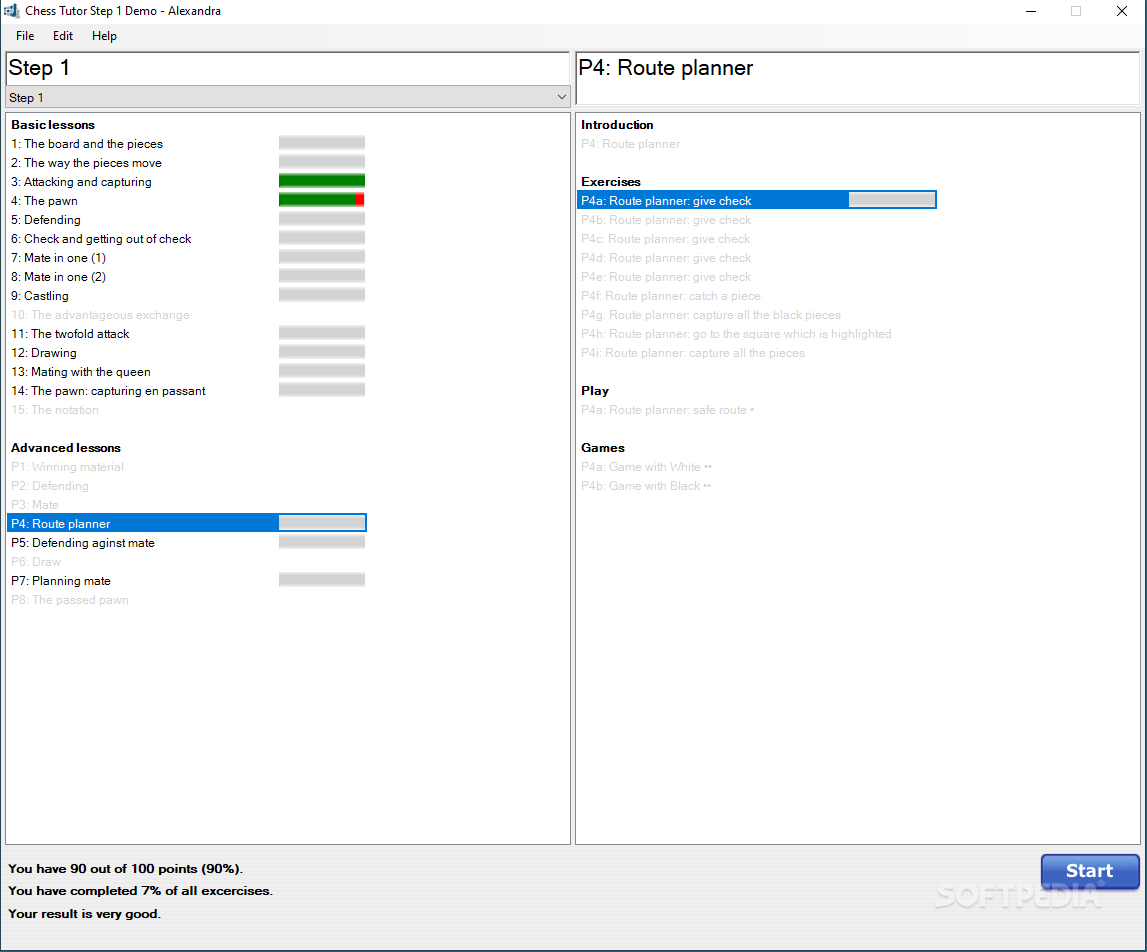The height and width of the screenshot is (952, 1147).
Task: Select lesson 1: The board and the pieces
Action: coord(87,144)
